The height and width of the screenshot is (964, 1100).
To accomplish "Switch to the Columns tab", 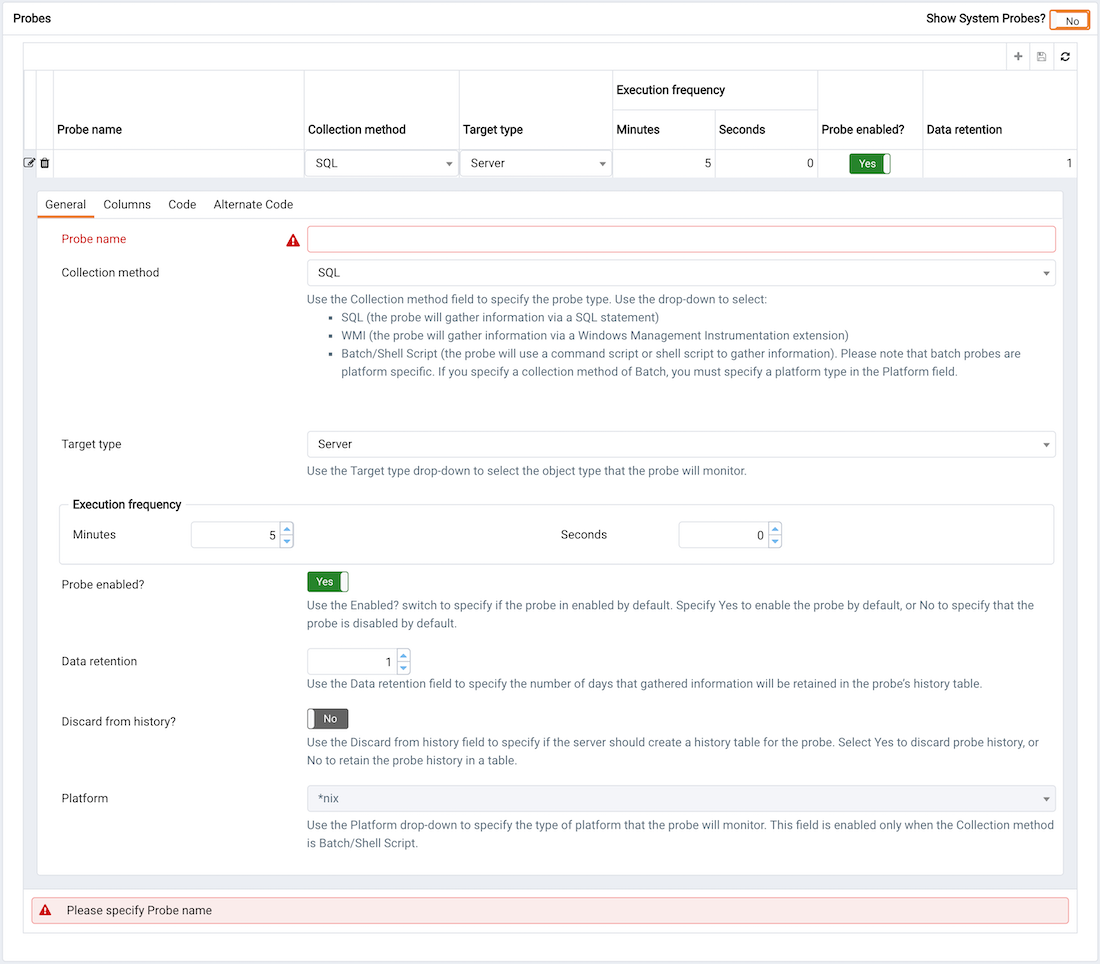I will pyautogui.click(x=127, y=204).
